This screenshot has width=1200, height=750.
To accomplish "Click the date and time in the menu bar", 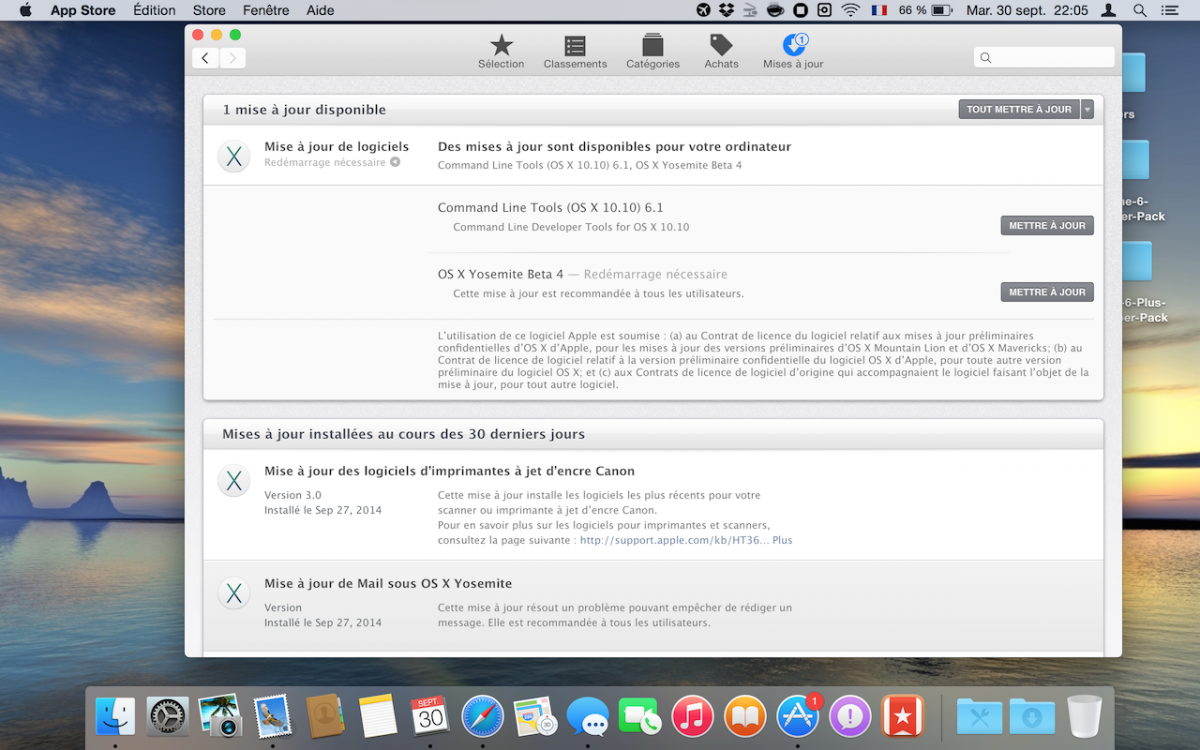I will [x=1027, y=10].
